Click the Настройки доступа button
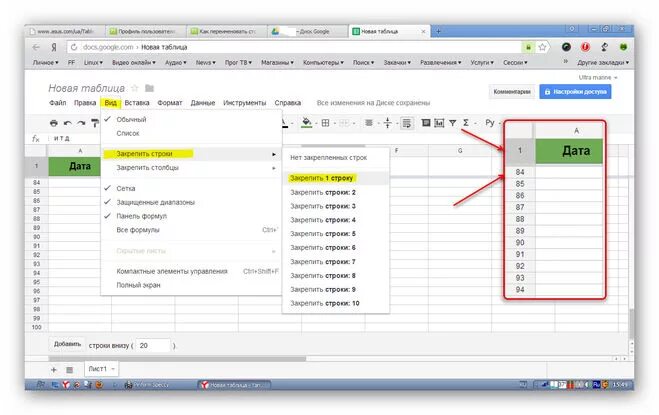 coord(575,91)
